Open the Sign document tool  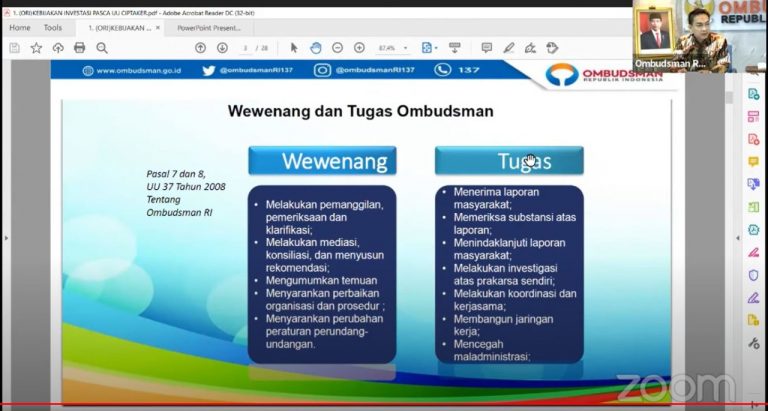pyautogui.click(x=530, y=48)
